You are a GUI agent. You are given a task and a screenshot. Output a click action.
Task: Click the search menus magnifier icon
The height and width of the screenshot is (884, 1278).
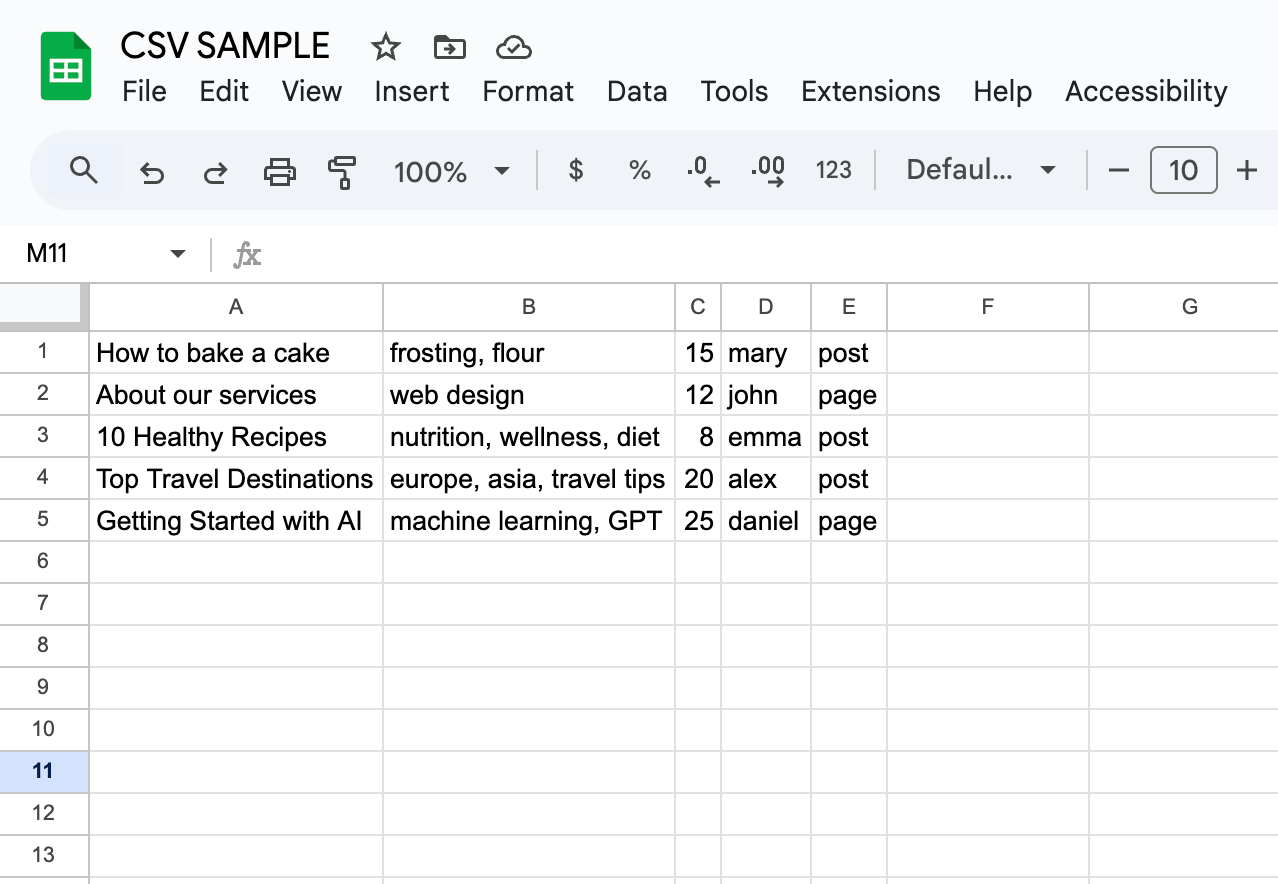point(84,171)
